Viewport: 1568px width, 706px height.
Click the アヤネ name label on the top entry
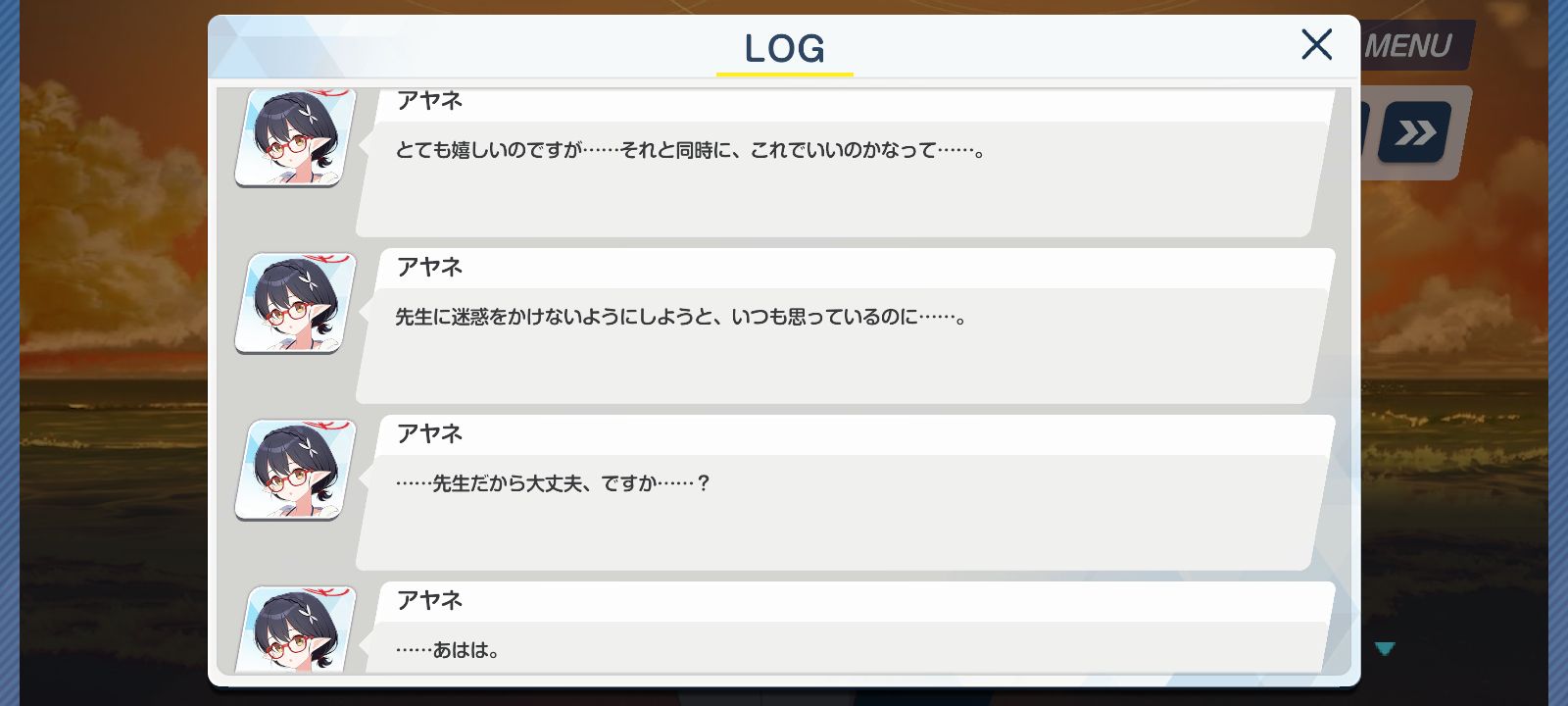tap(429, 100)
